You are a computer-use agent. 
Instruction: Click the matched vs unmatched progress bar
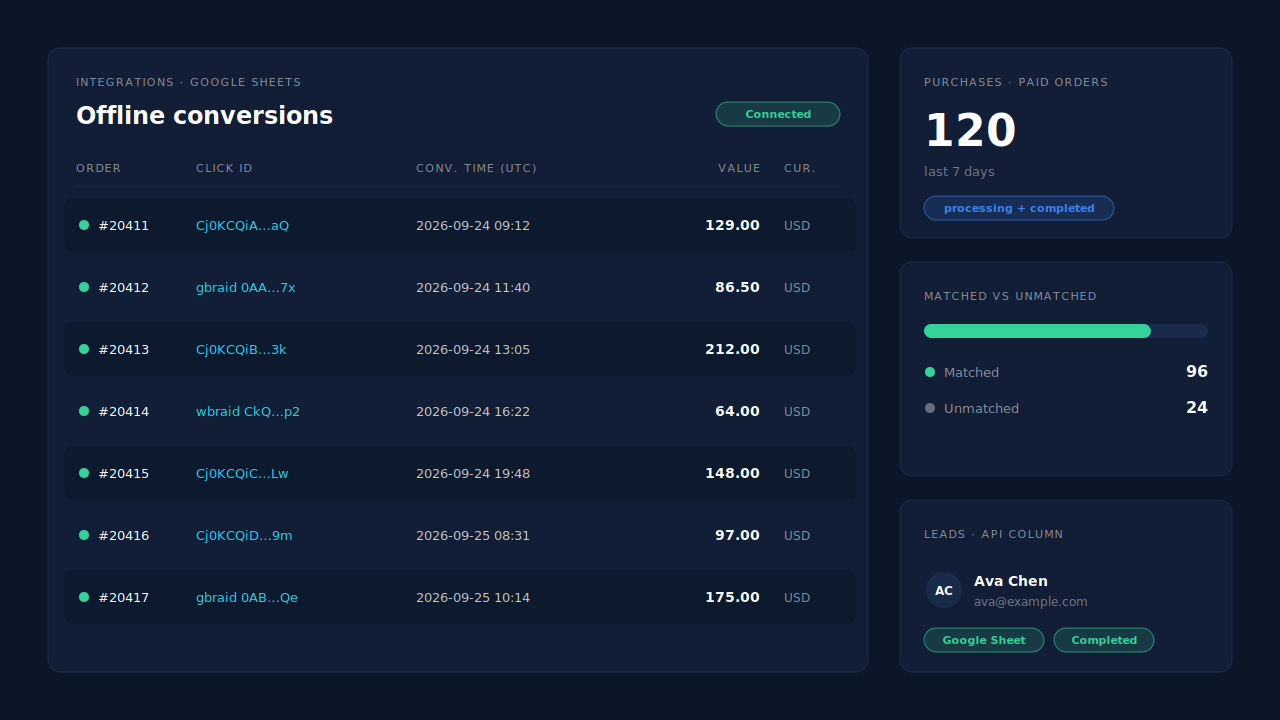pyautogui.click(x=1066, y=331)
